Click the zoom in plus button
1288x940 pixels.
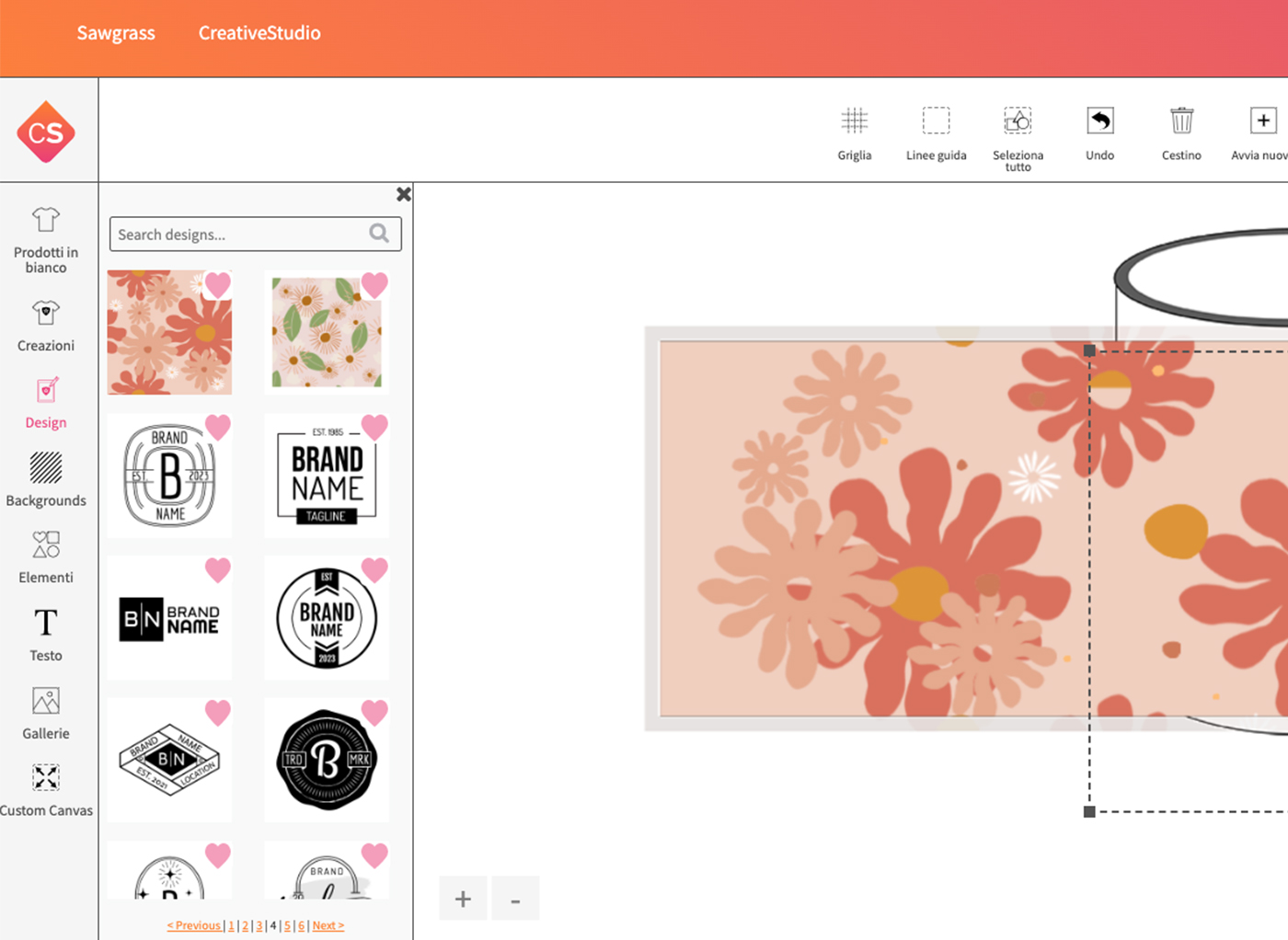coord(463,899)
